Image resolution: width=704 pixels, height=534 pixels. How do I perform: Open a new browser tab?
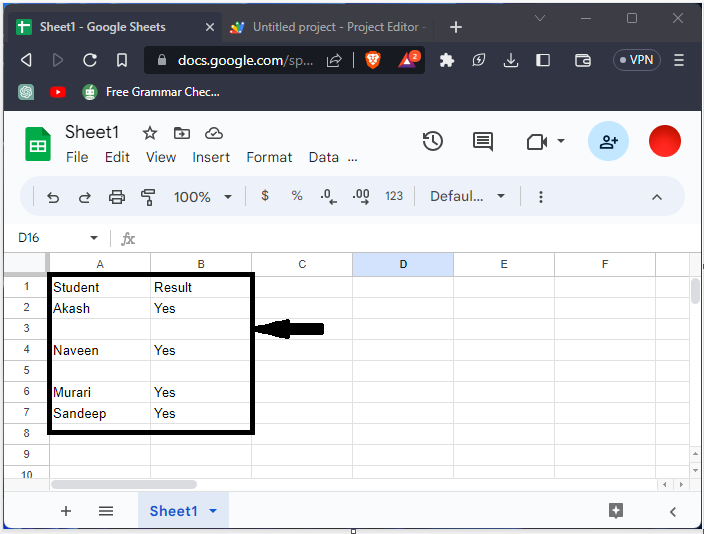(x=456, y=27)
